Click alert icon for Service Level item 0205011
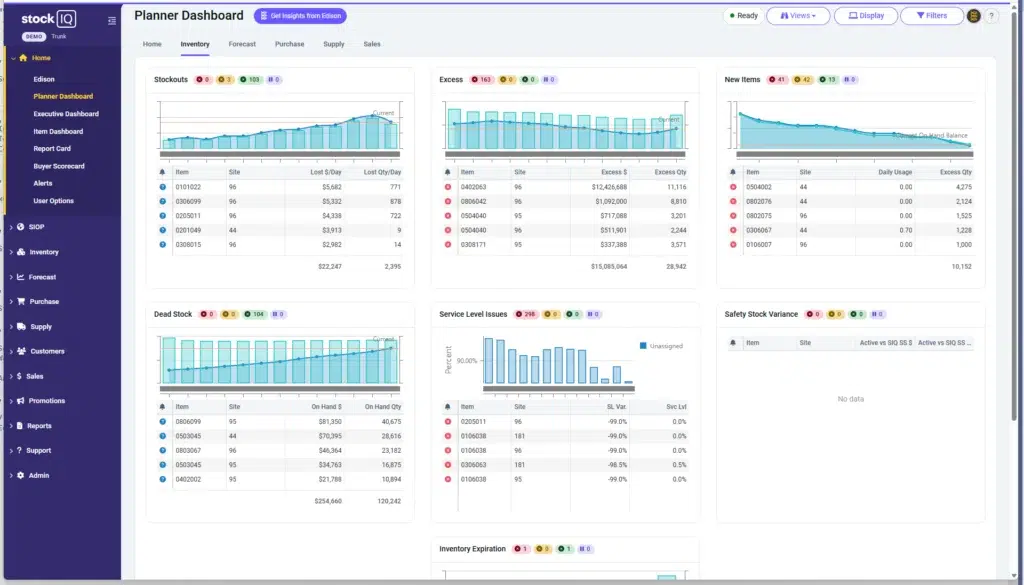This screenshot has height=585, width=1024. tap(447, 422)
